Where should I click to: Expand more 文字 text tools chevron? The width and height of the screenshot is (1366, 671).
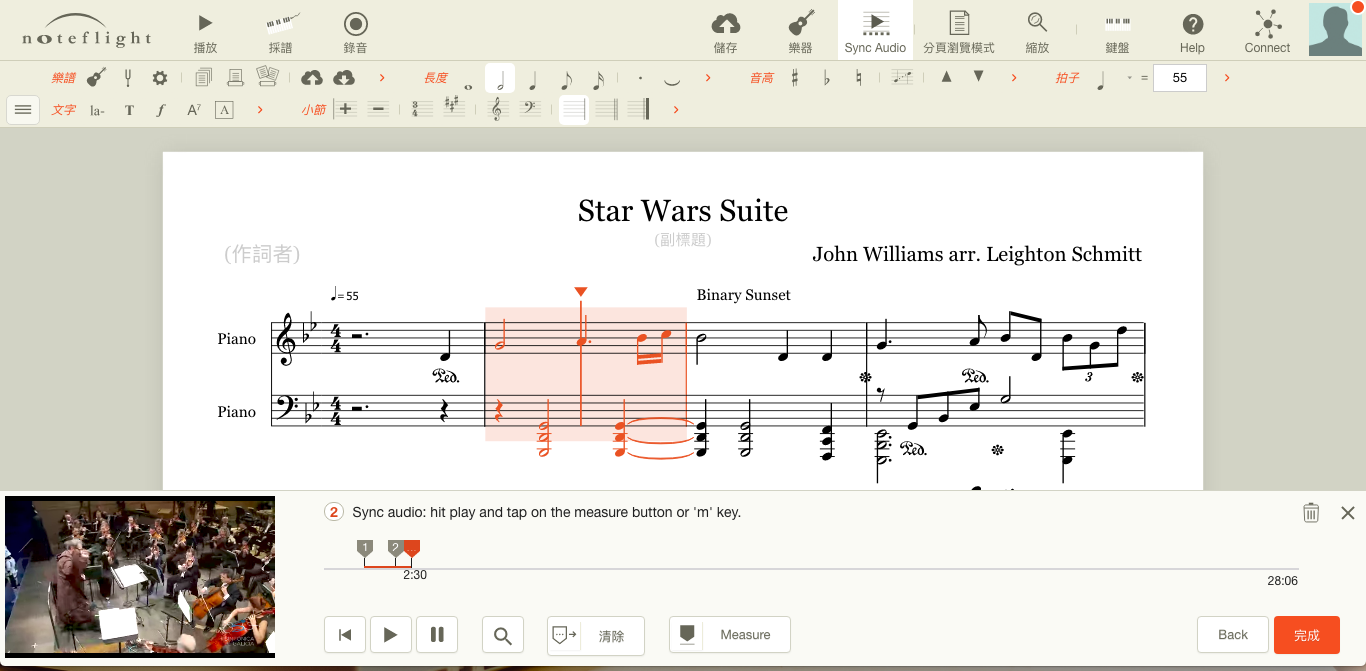point(260,110)
